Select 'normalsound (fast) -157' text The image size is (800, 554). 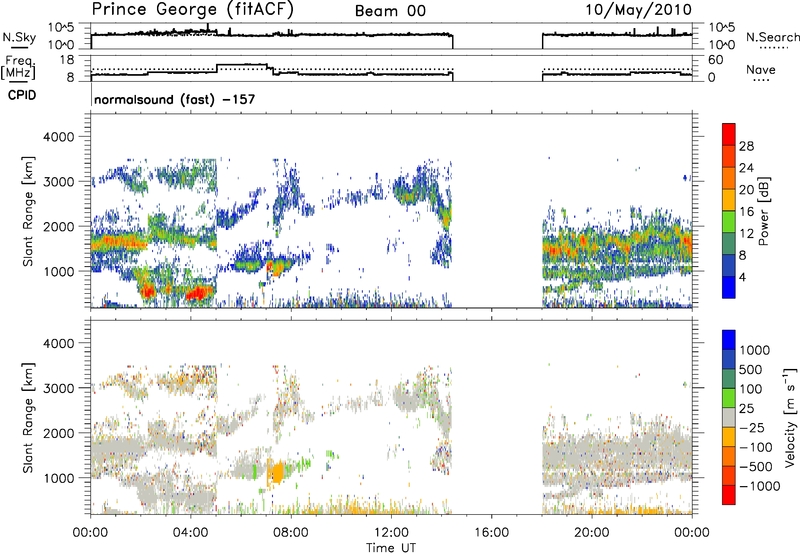click(x=174, y=99)
